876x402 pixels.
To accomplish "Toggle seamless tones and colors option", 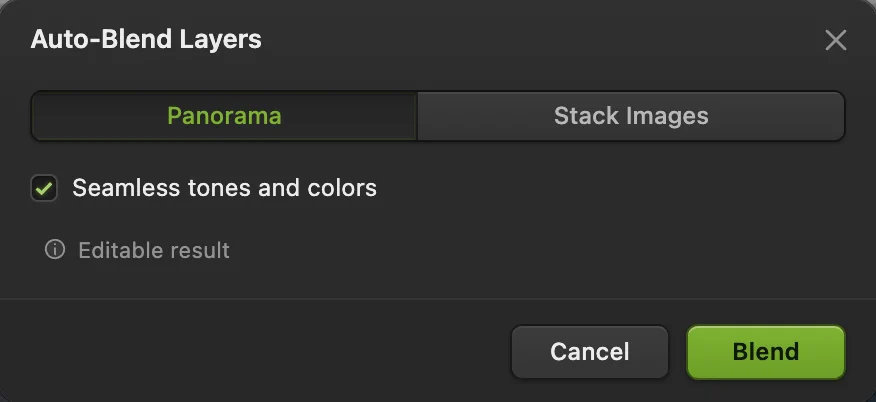I will 44,188.
